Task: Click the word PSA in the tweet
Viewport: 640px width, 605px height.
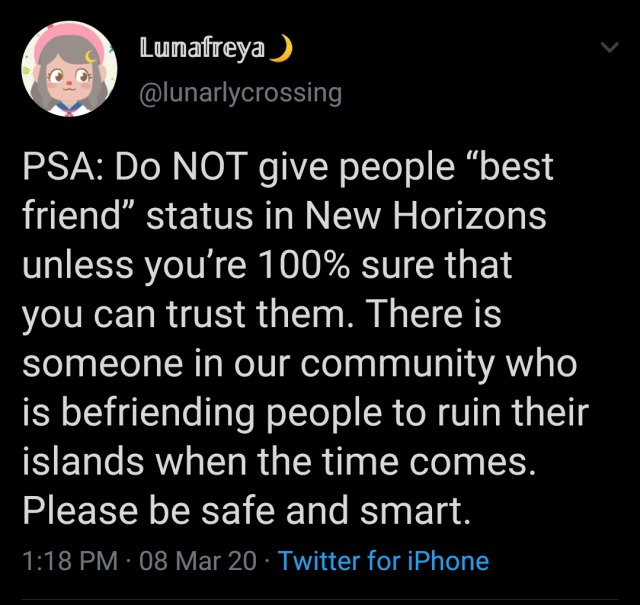Action: tap(60, 170)
